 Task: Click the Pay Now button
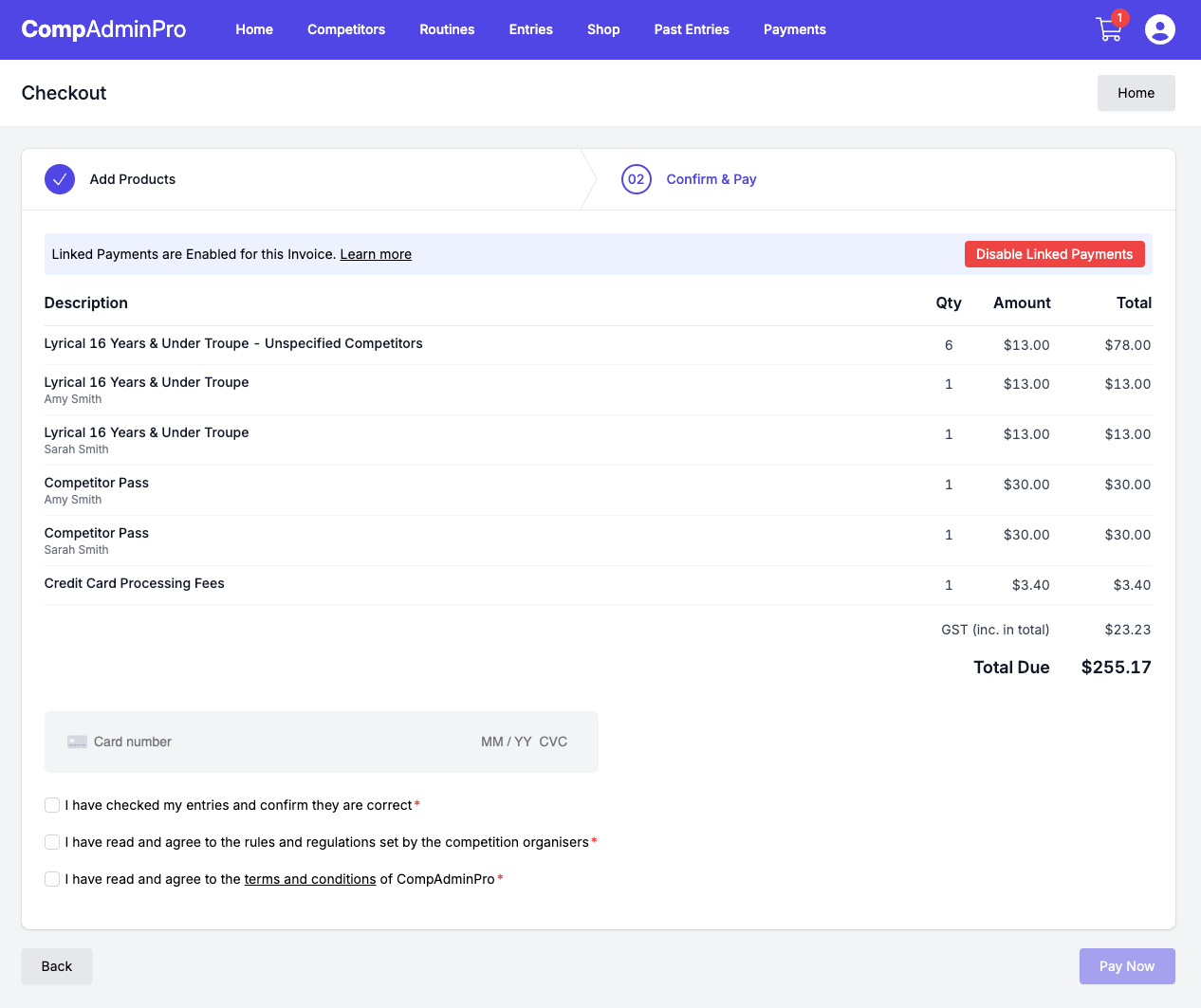point(1127,966)
